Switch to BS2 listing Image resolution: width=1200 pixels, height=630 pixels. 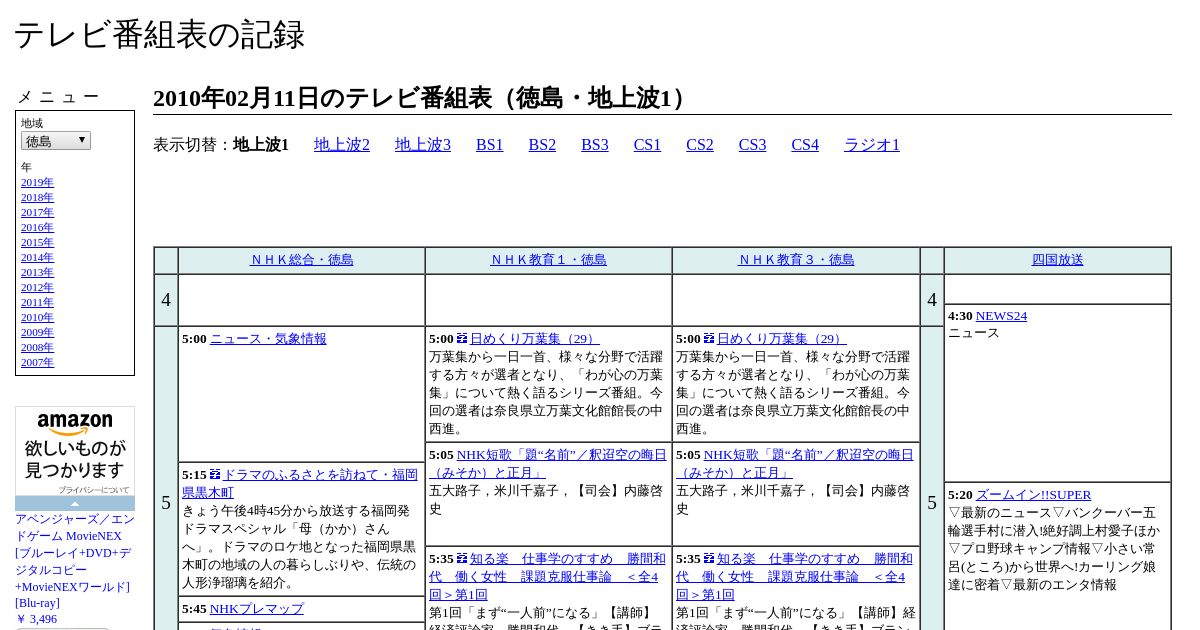pos(542,145)
